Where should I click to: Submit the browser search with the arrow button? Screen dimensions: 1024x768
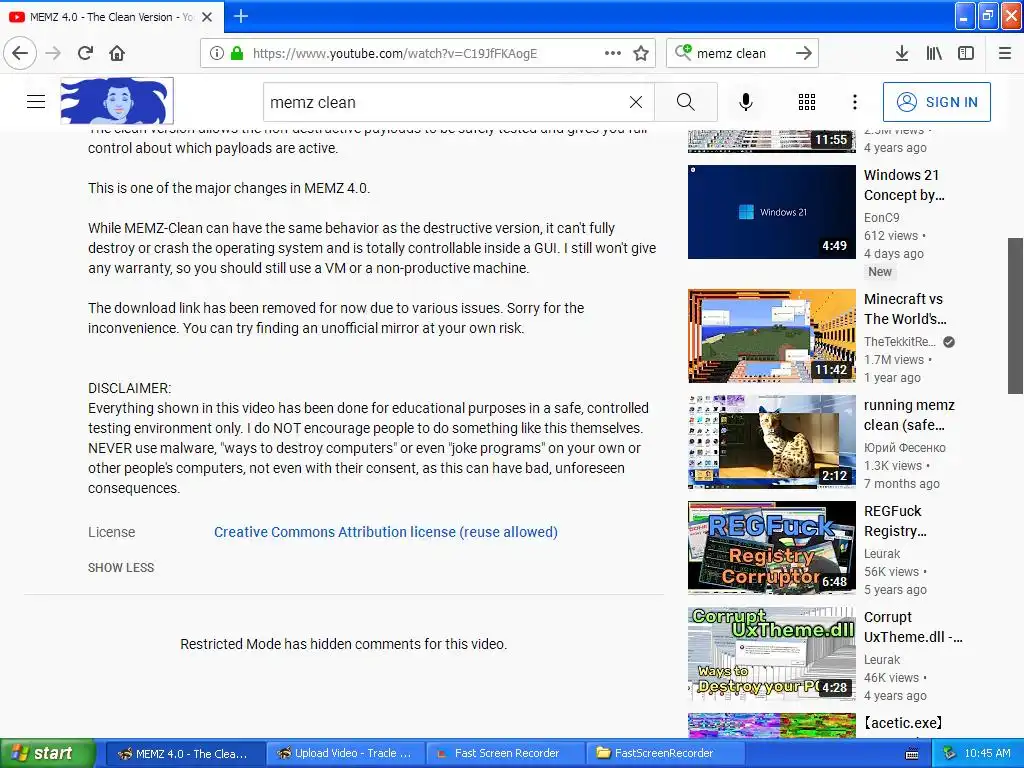pyautogui.click(x=804, y=54)
